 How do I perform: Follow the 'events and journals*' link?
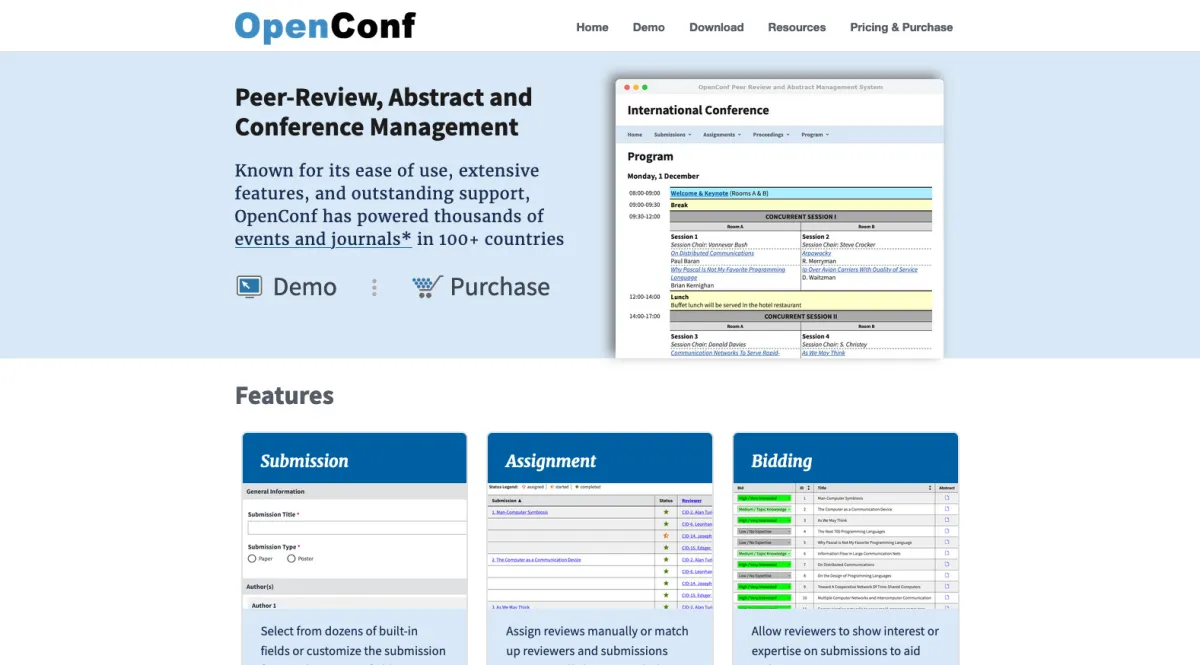[323, 239]
